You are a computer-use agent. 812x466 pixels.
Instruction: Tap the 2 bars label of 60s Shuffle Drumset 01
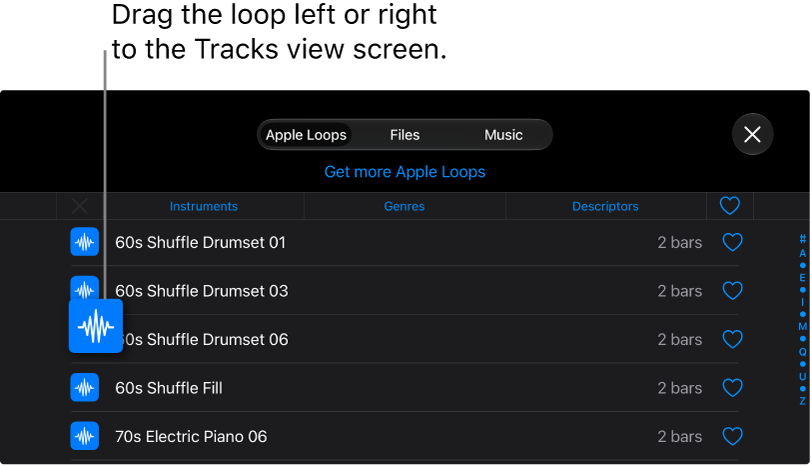679,242
